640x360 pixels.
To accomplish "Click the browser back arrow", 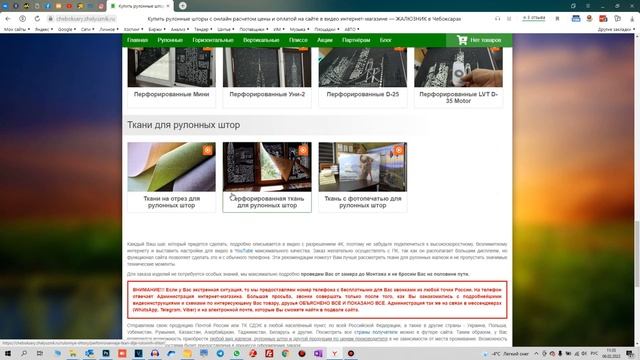I will (x=8, y=19).
